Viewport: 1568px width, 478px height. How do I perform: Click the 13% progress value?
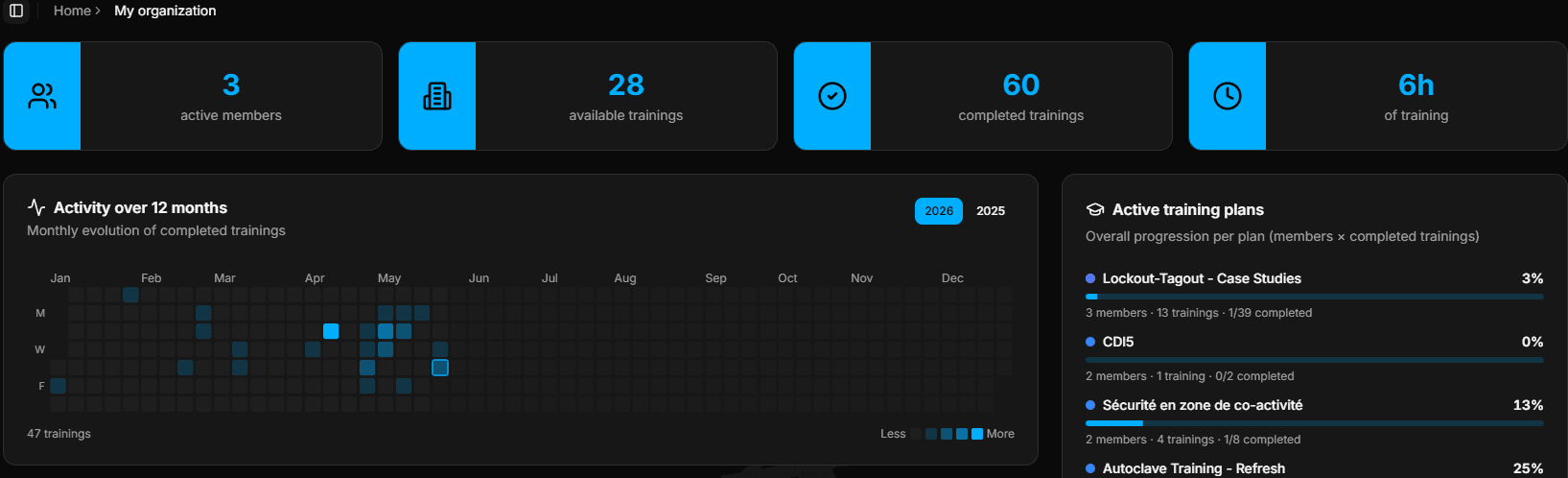1529,405
